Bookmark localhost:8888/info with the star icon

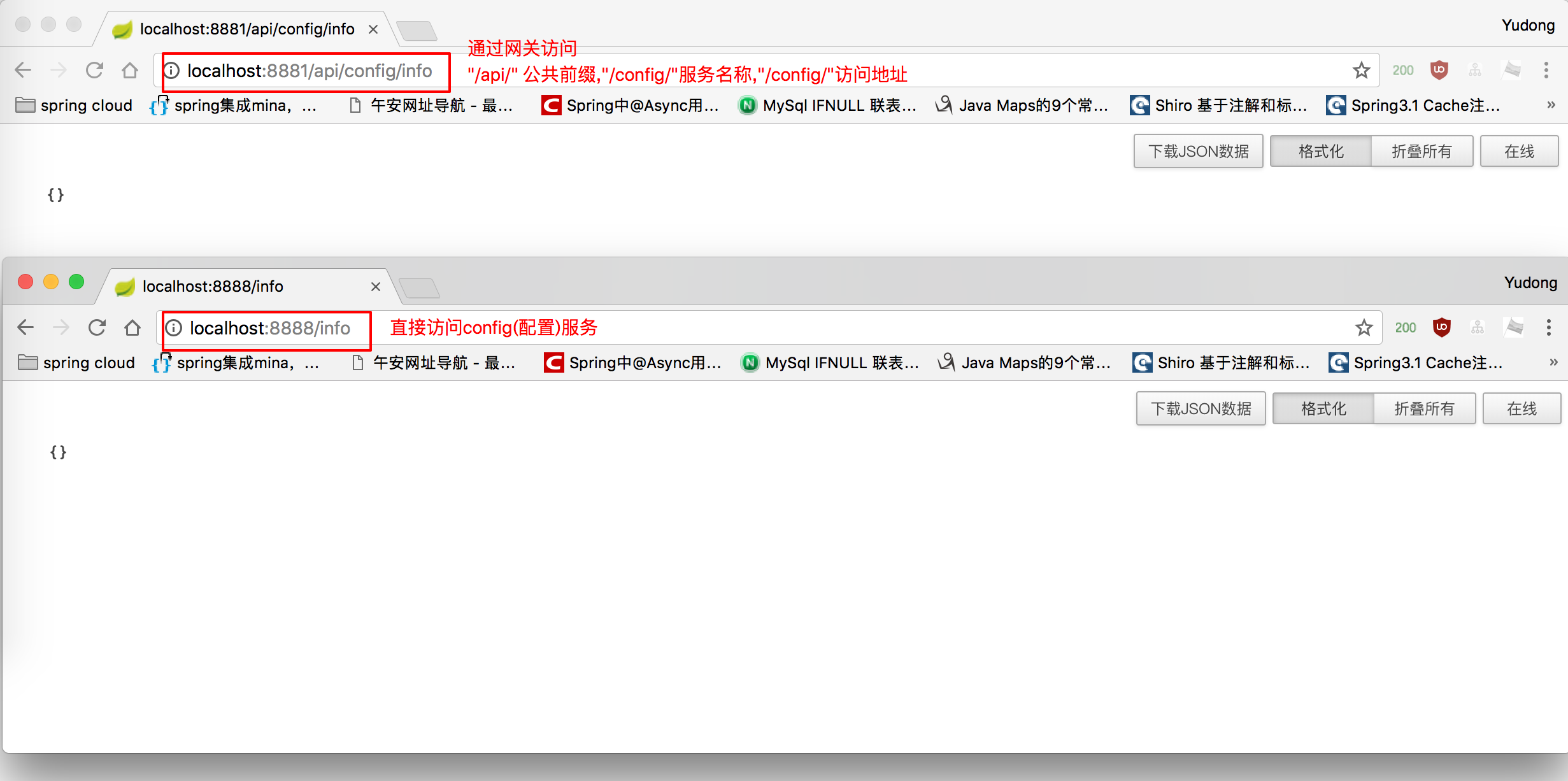tap(1364, 327)
